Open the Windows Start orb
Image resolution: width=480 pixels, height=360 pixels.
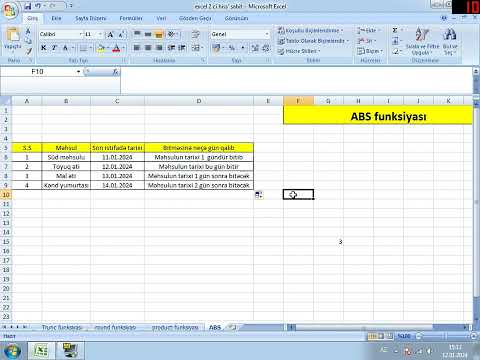(x=13, y=351)
